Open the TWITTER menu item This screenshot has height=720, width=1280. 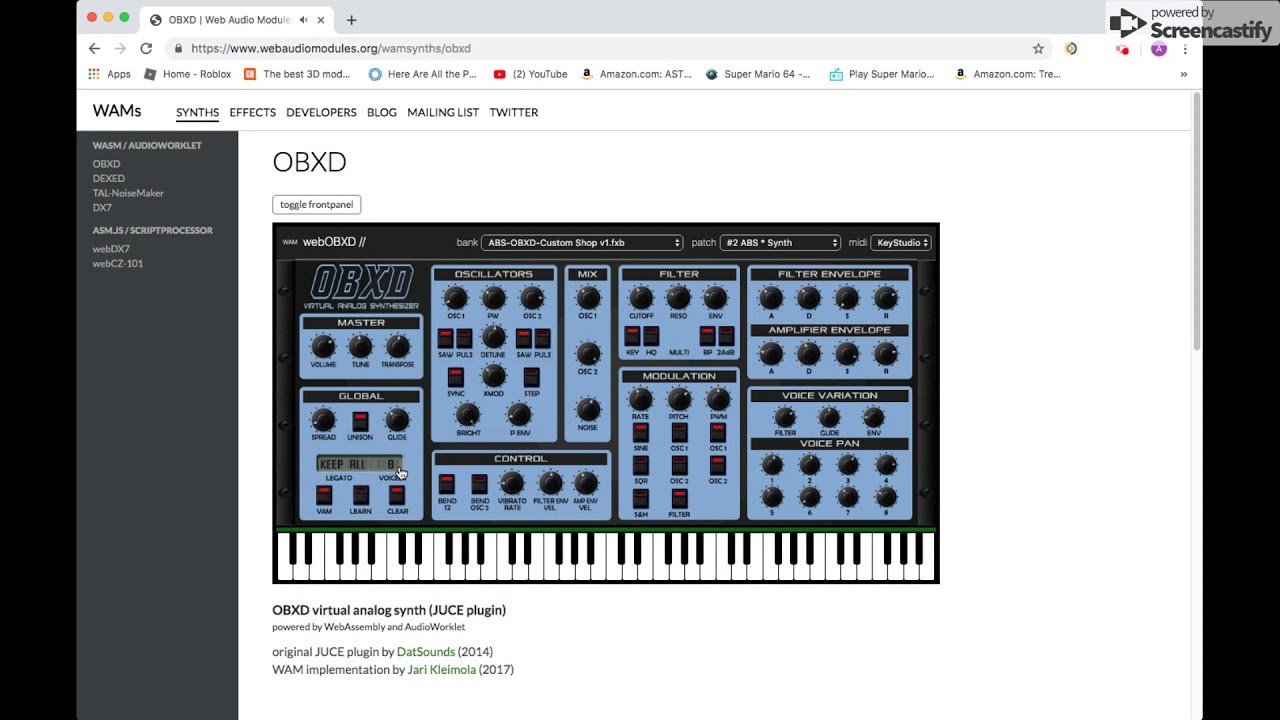tap(514, 112)
